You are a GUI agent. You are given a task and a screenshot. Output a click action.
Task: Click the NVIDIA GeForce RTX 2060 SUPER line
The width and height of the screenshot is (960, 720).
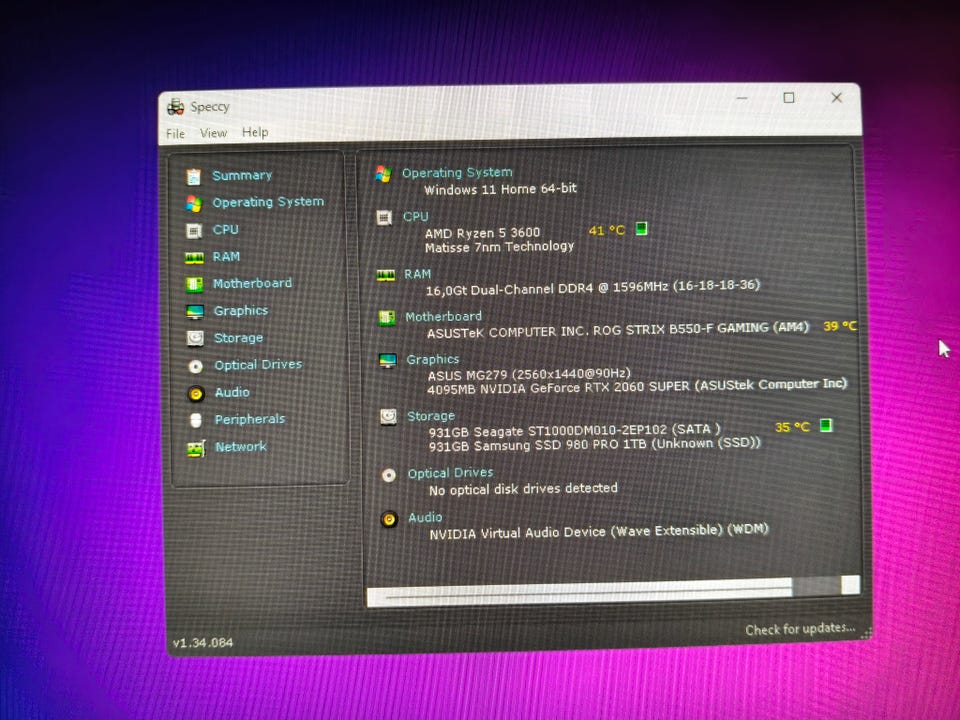[x=637, y=386]
